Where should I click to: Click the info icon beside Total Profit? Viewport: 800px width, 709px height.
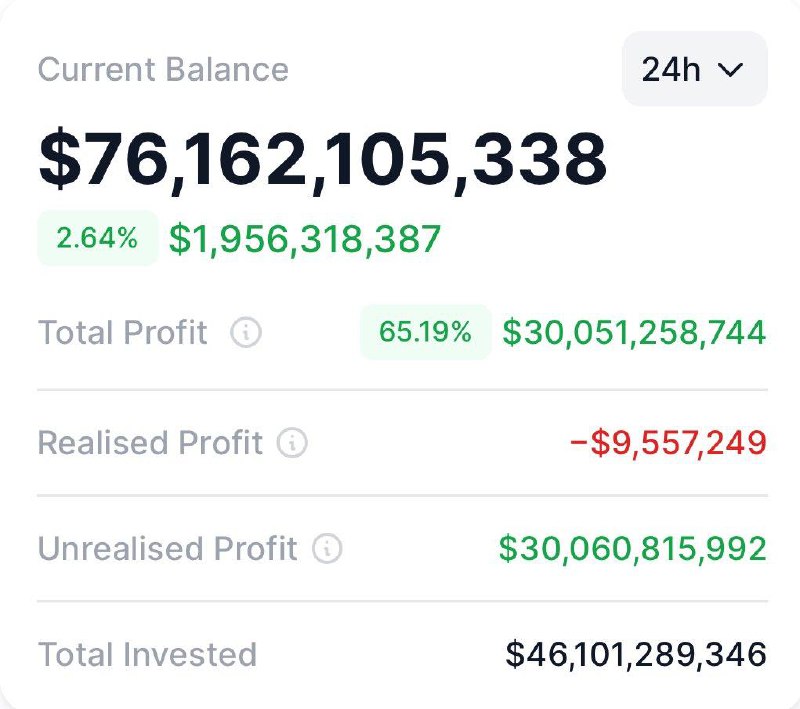click(246, 333)
